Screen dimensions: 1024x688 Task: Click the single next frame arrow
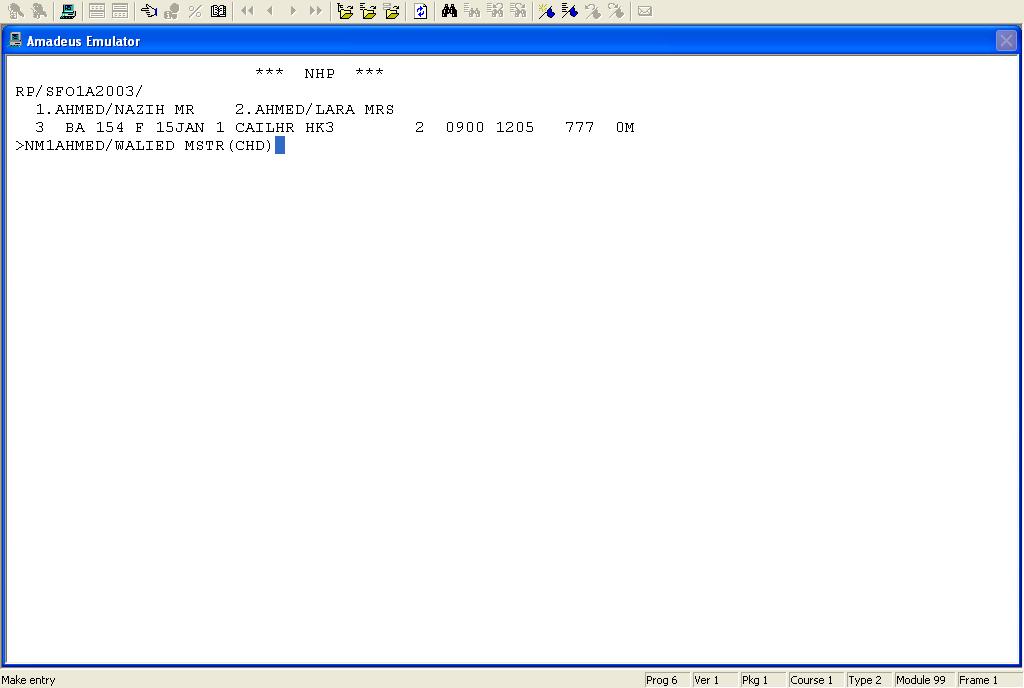(293, 11)
